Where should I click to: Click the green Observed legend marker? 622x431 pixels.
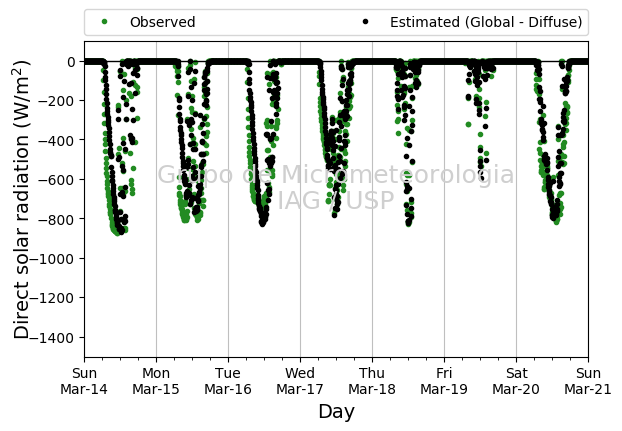105,22
